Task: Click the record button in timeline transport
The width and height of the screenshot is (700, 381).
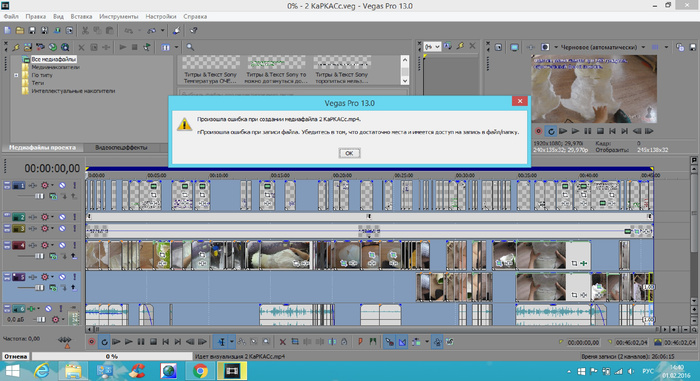Action: tap(92, 342)
